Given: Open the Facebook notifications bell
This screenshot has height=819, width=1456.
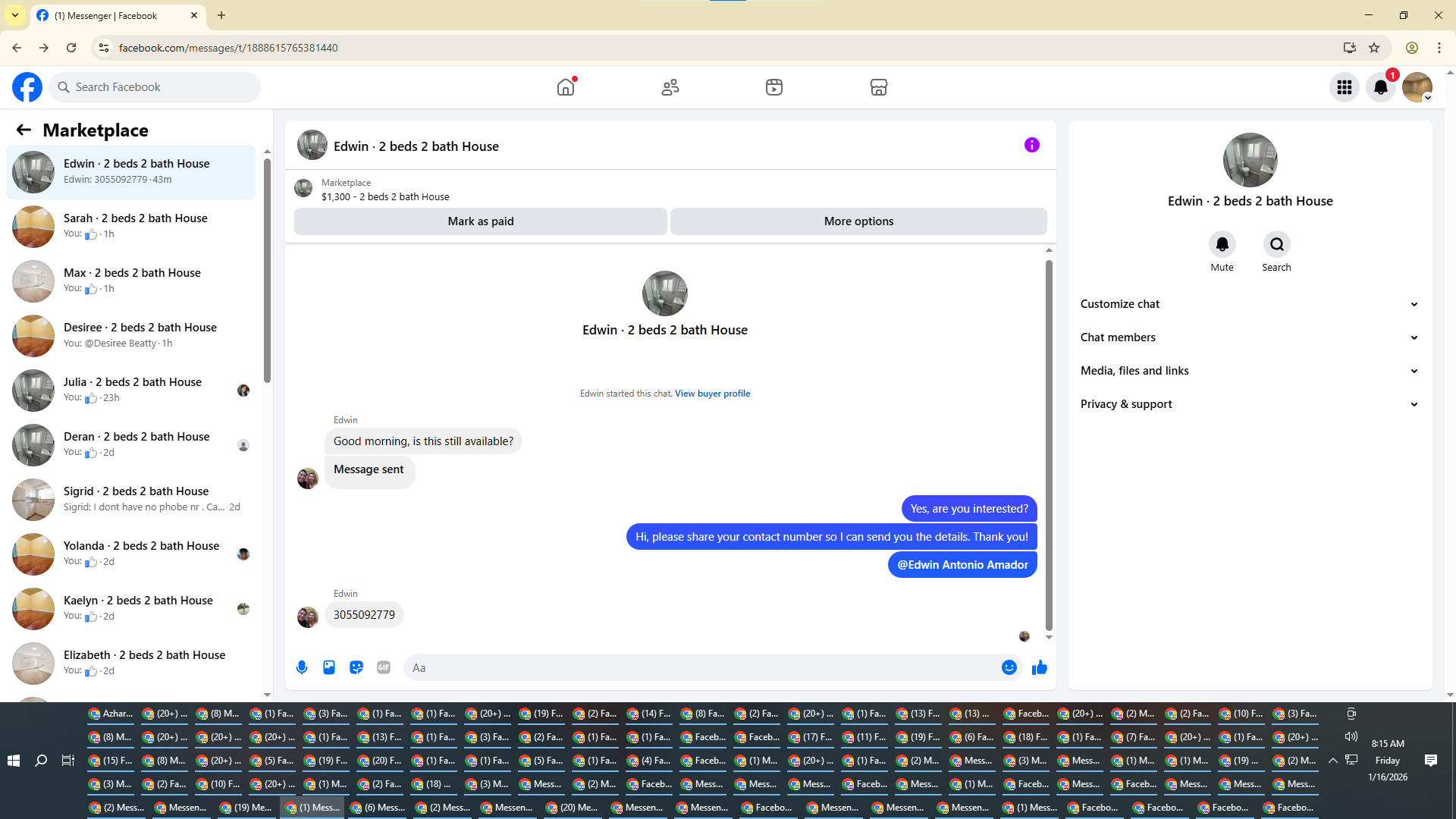Looking at the screenshot, I should (1381, 87).
